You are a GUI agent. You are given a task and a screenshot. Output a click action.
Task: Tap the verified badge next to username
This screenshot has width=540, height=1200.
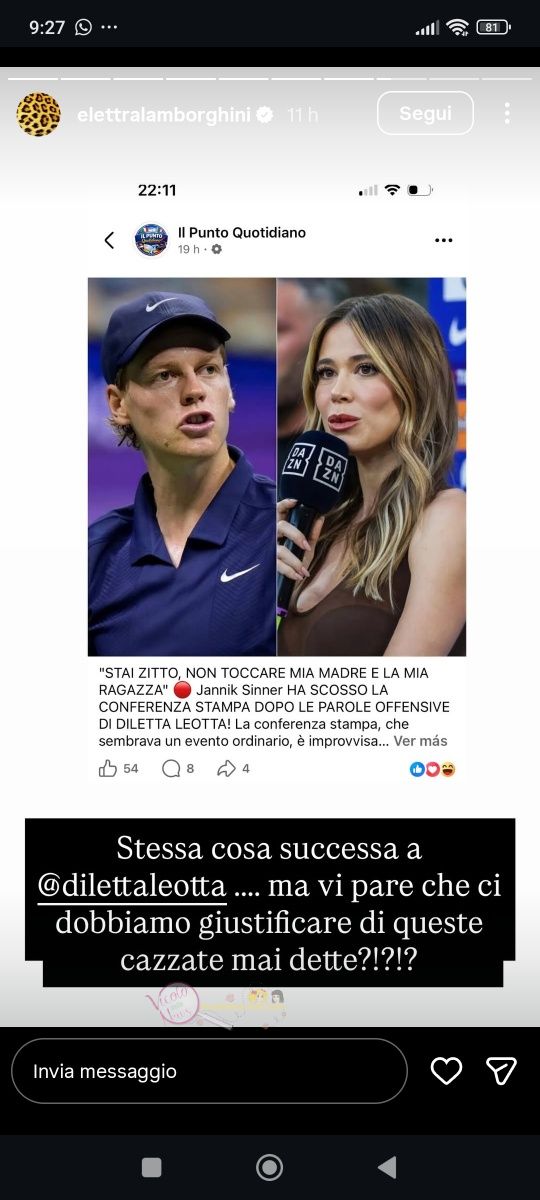[265, 115]
